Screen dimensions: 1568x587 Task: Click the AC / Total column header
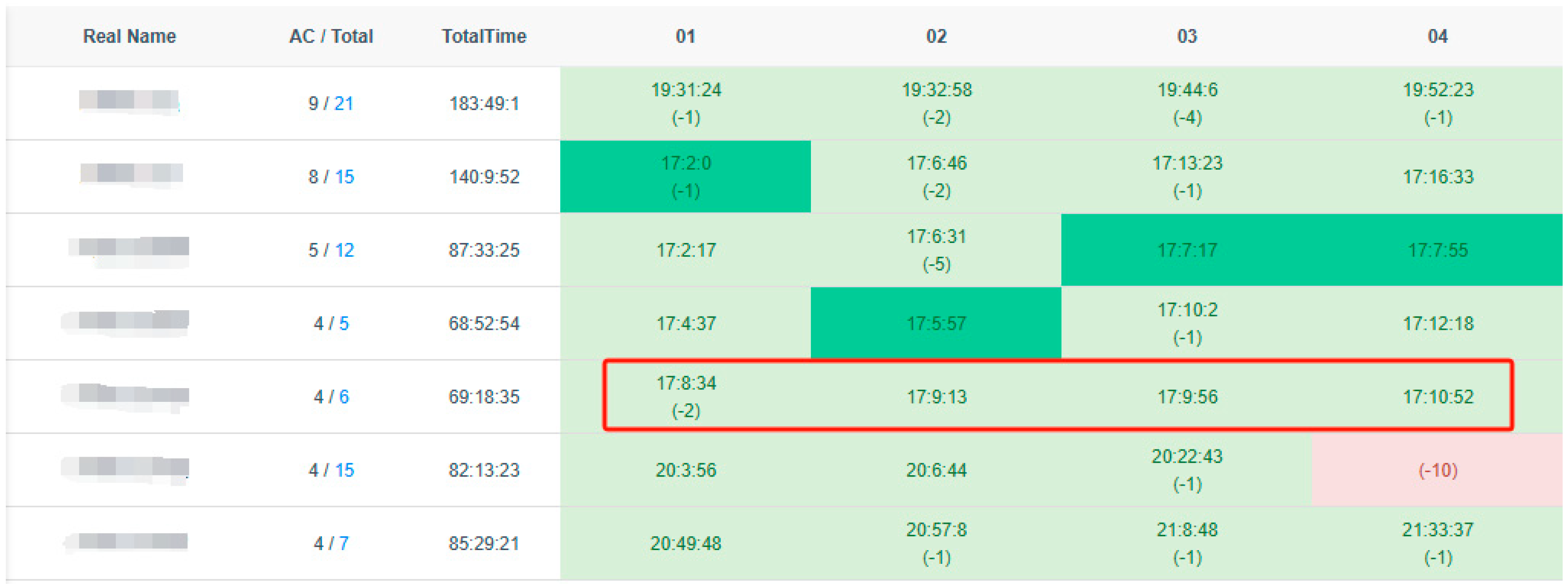330,36
